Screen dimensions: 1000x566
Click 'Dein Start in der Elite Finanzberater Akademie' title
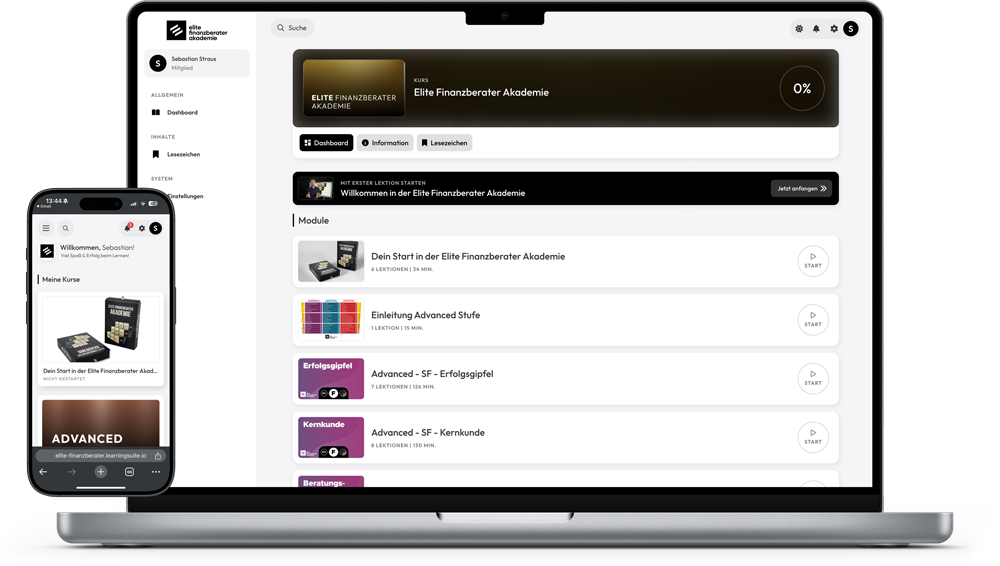(468, 257)
